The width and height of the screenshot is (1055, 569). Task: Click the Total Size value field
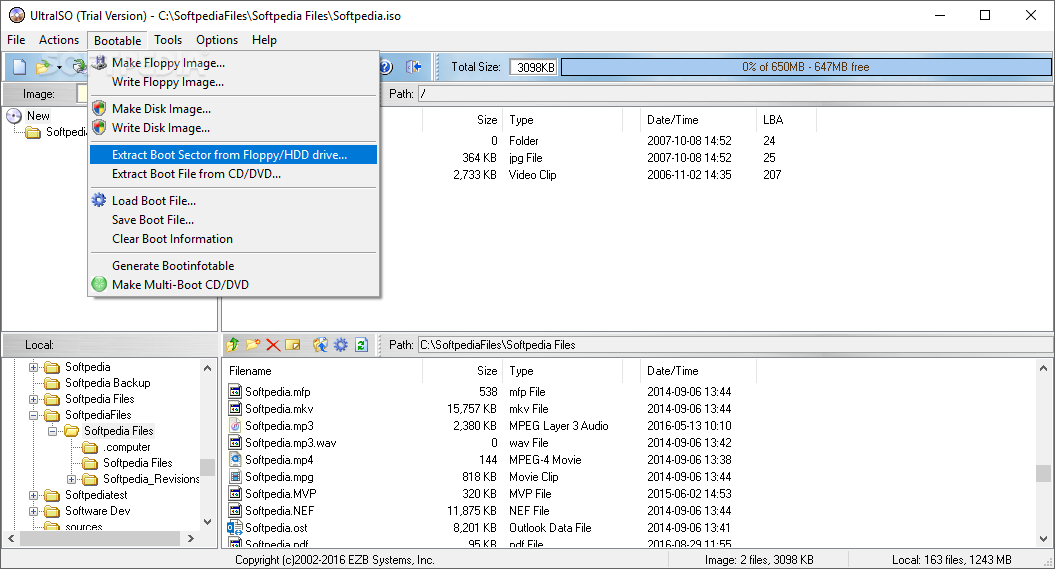click(534, 67)
